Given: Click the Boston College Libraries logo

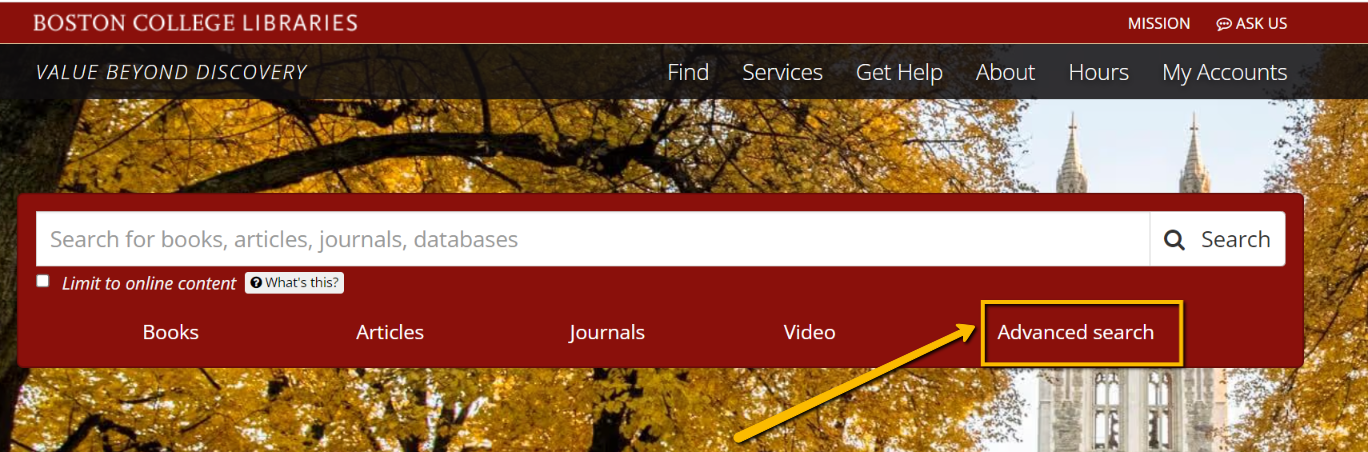Looking at the screenshot, I should 195,22.
